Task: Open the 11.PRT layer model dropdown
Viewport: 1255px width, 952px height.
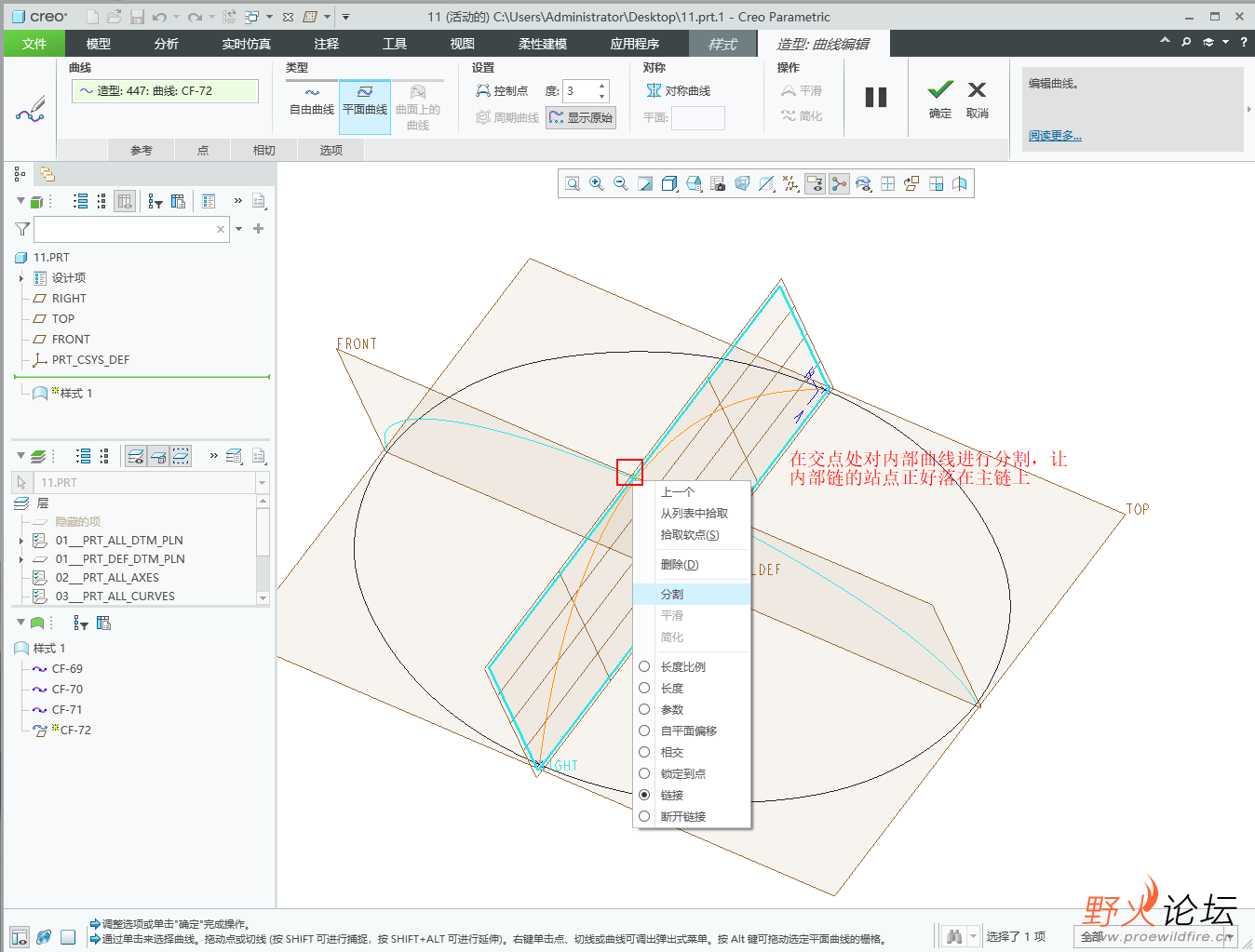Action: tap(262, 483)
